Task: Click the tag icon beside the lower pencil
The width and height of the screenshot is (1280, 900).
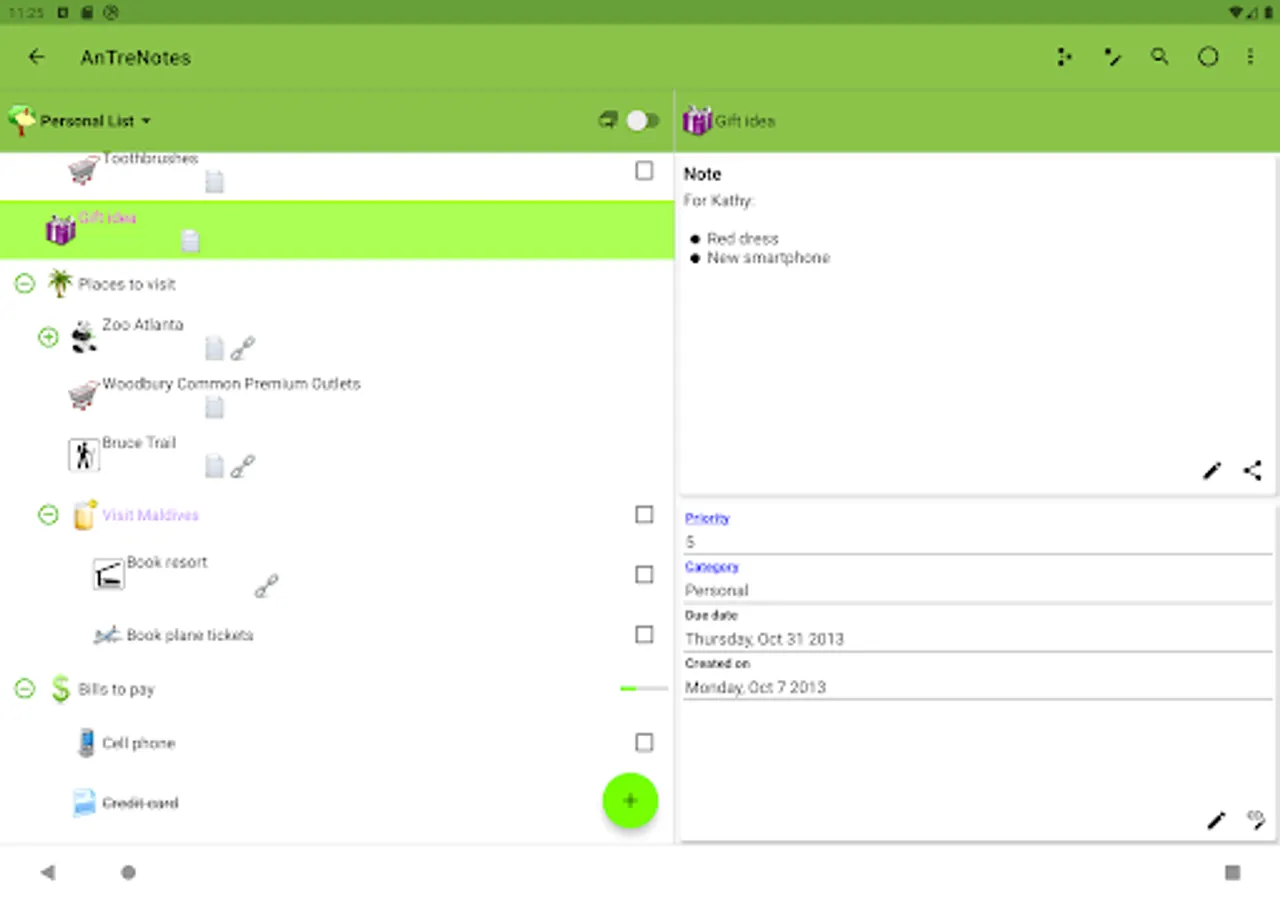Action: tap(1256, 820)
